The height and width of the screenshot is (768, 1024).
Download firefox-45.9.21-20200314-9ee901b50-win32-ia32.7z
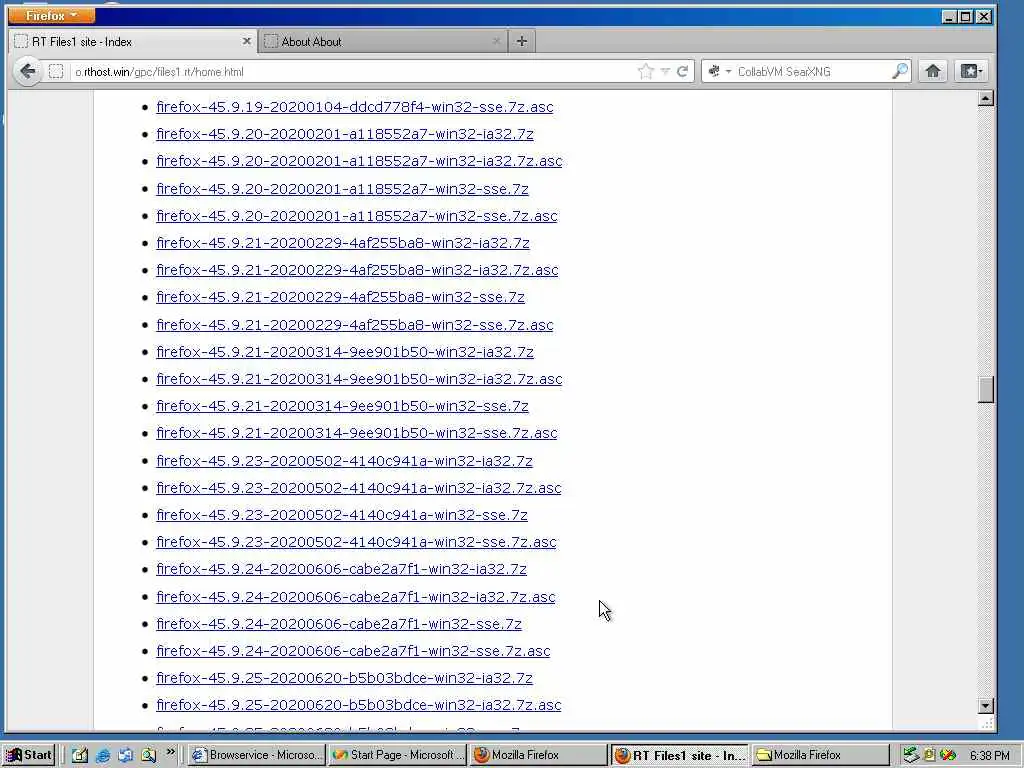(x=345, y=352)
